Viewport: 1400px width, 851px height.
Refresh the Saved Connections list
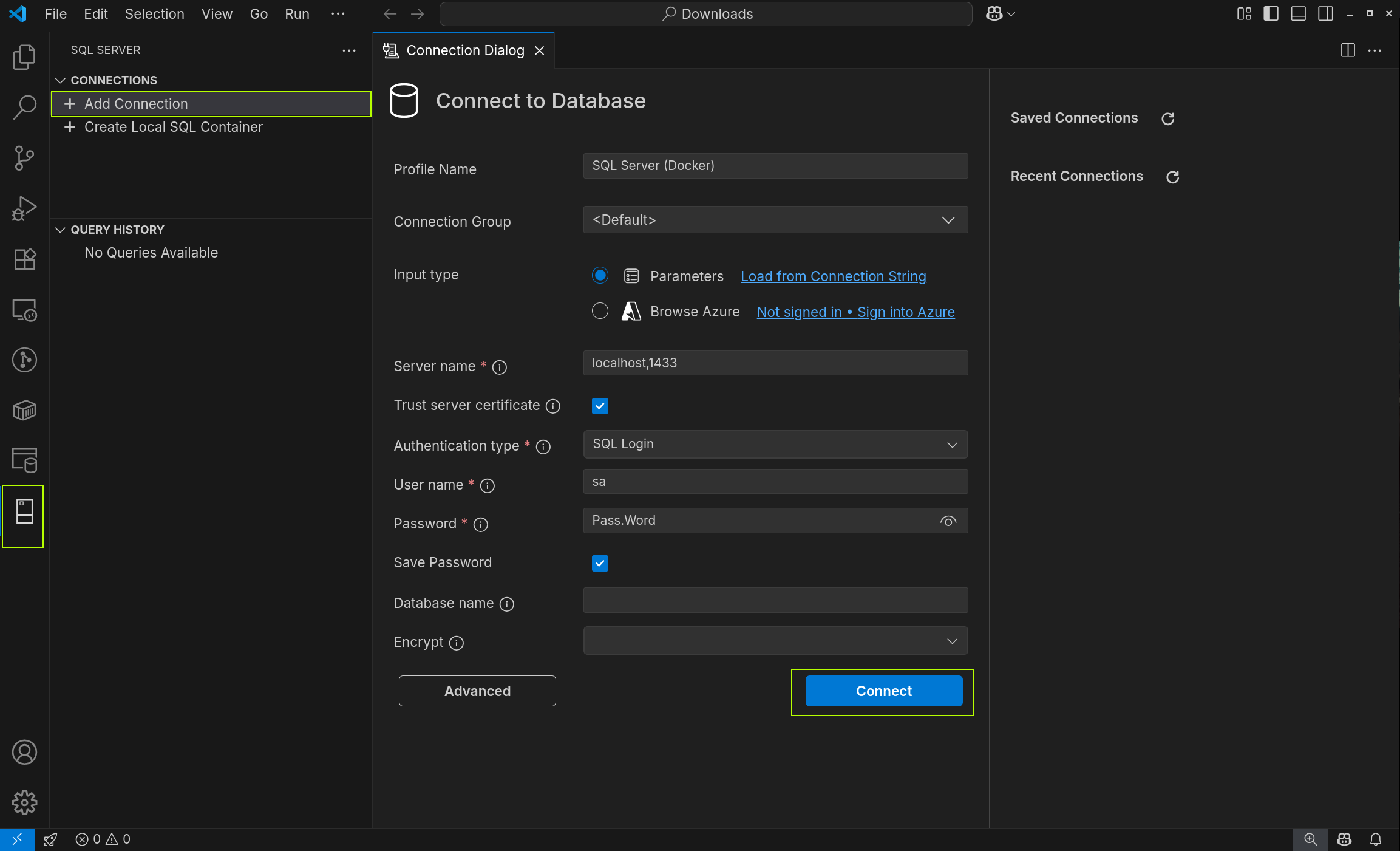(1168, 118)
